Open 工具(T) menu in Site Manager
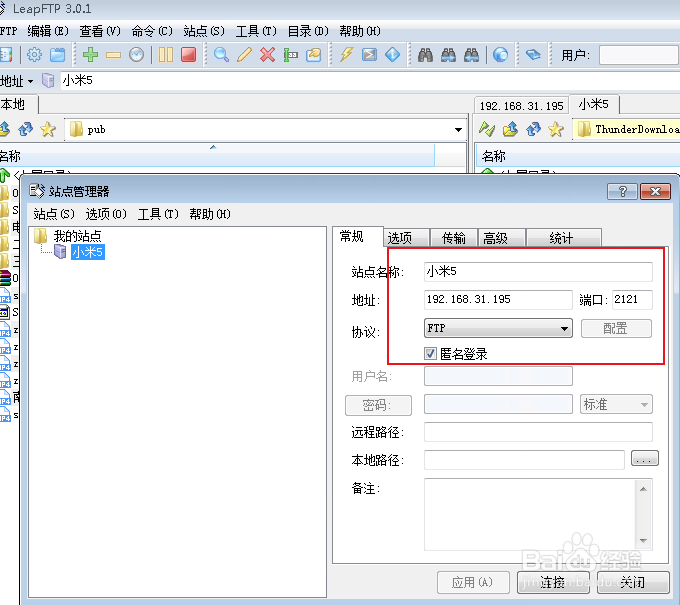 (x=158, y=214)
